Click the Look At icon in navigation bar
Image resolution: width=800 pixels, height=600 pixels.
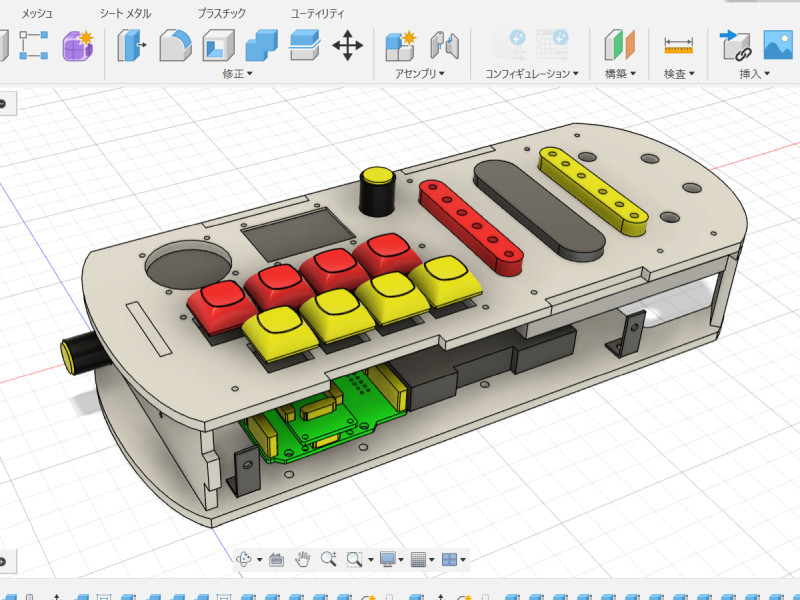click(277, 559)
